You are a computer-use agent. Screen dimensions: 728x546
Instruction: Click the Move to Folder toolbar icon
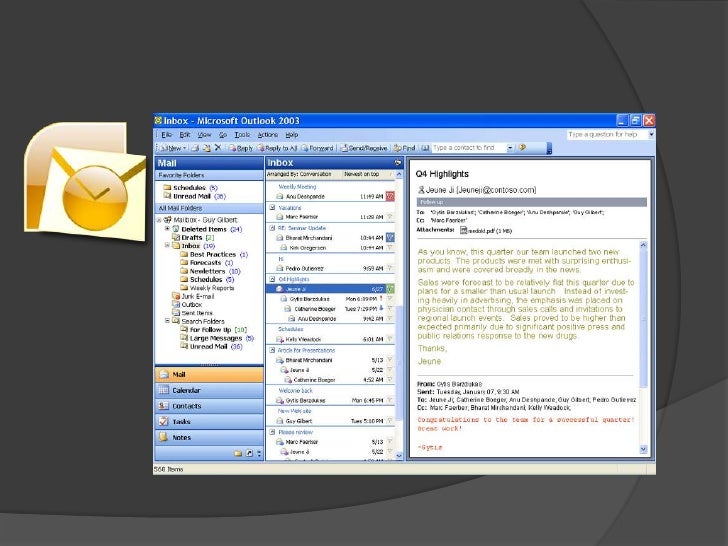pyautogui.click(x=207, y=148)
